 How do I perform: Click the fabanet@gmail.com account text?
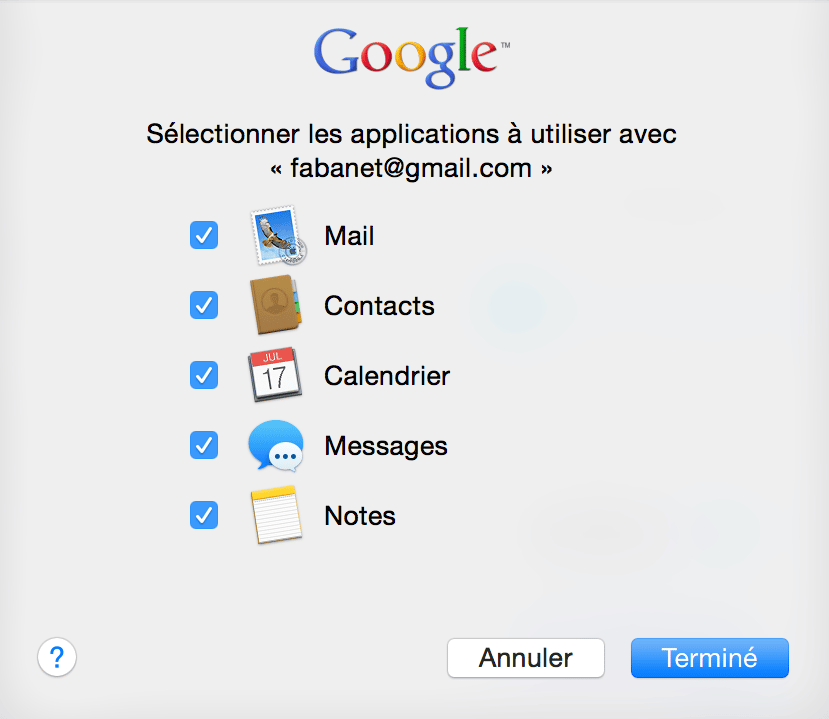[411, 169]
